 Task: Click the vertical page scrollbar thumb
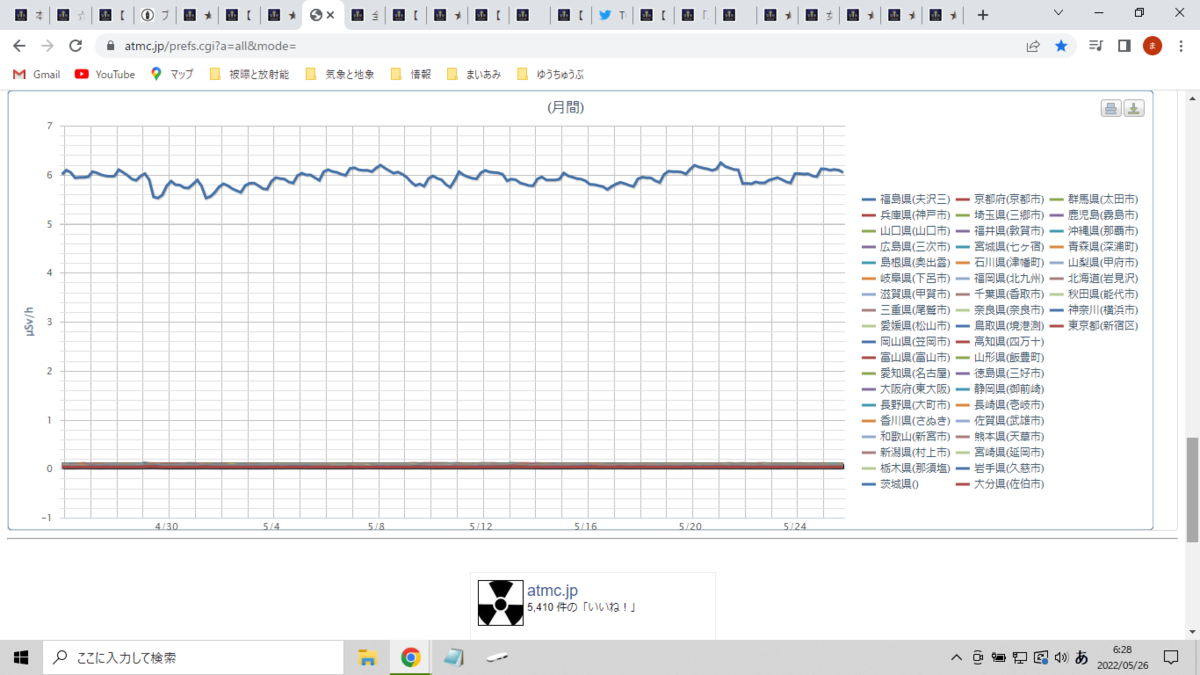[1191, 490]
